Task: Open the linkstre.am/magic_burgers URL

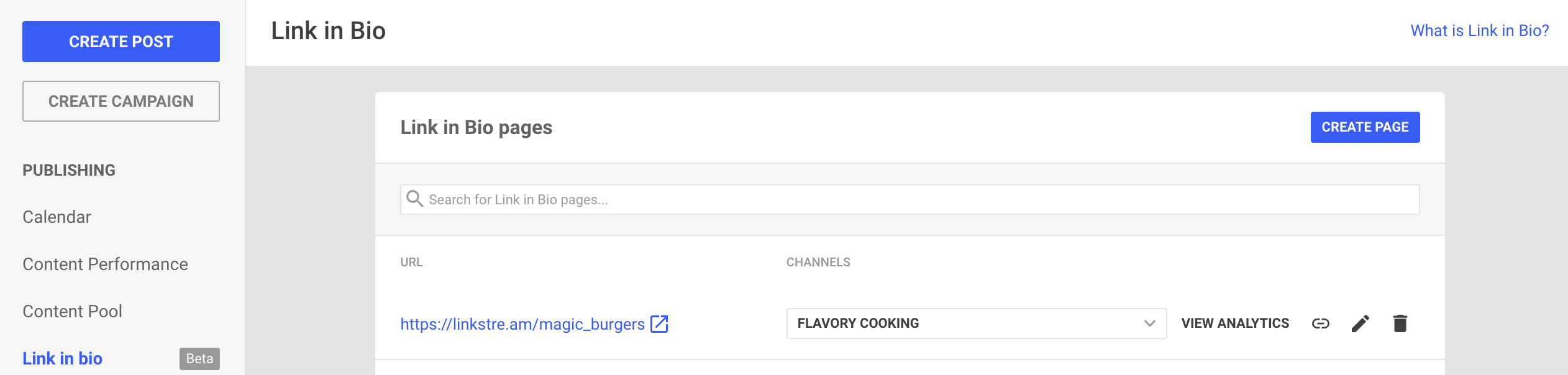Action: (x=522, y=324)
